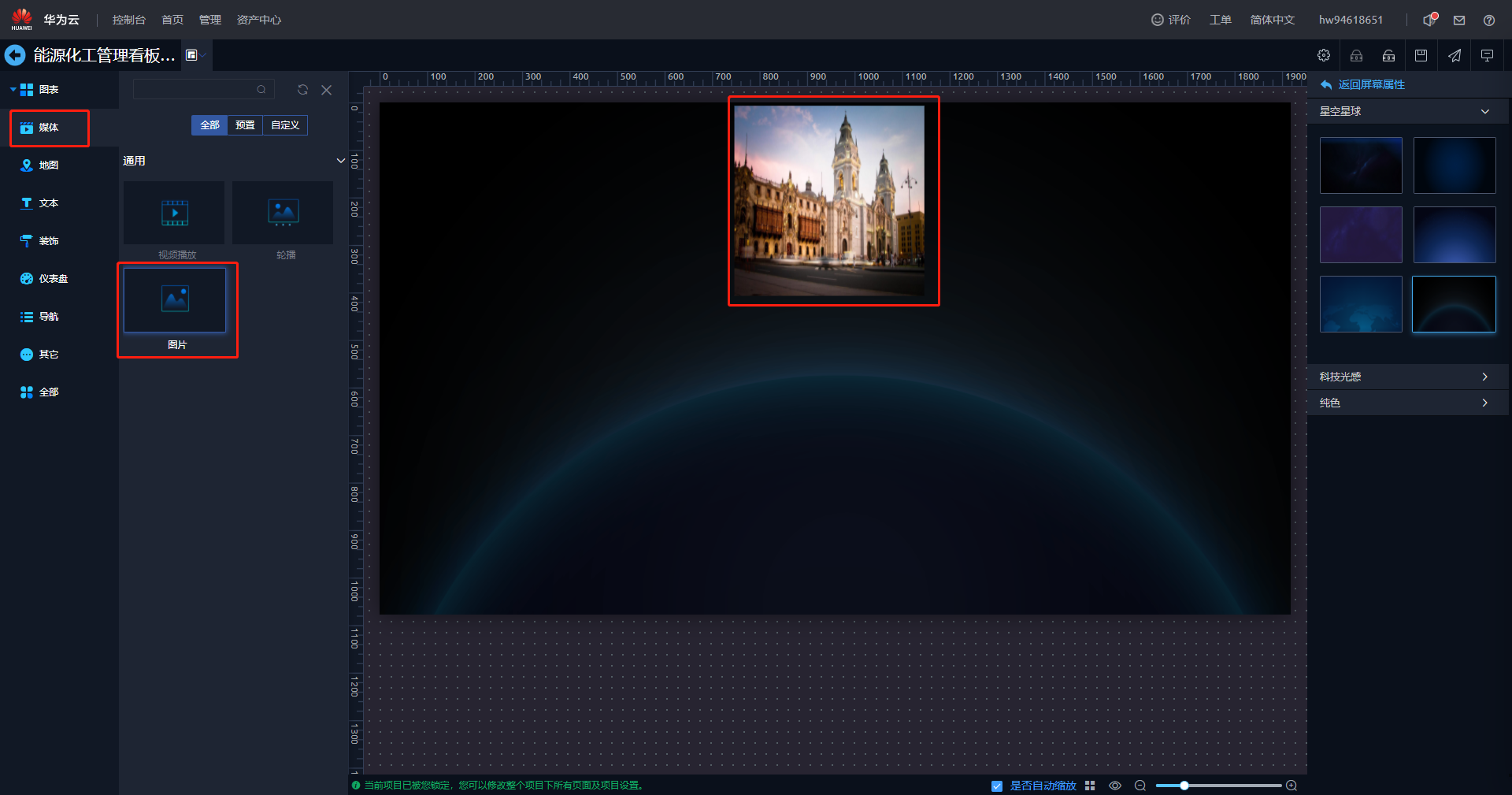Refresh the component list
Screen dimensions: 1512x795
click(x=302, y=90)
